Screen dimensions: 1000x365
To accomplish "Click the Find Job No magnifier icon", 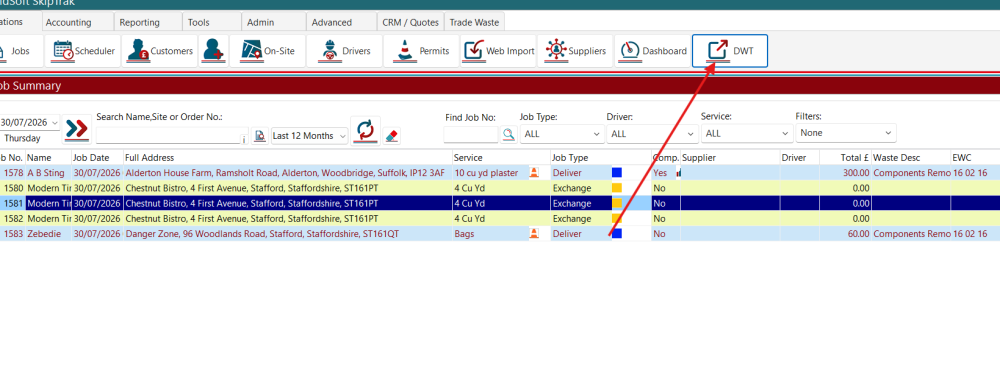I will point(508,134).
